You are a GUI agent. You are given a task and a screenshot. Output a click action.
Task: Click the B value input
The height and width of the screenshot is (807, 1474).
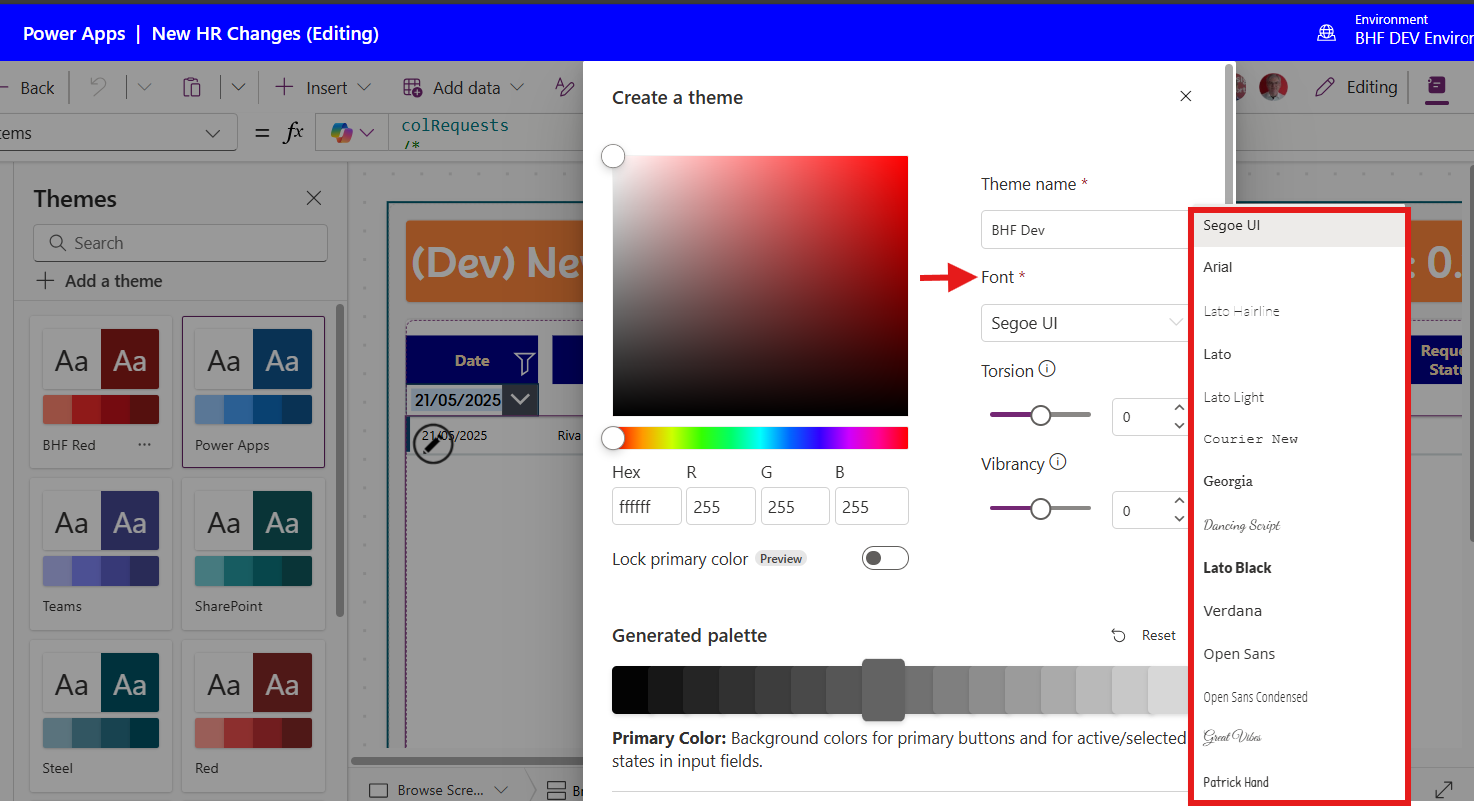872,506
